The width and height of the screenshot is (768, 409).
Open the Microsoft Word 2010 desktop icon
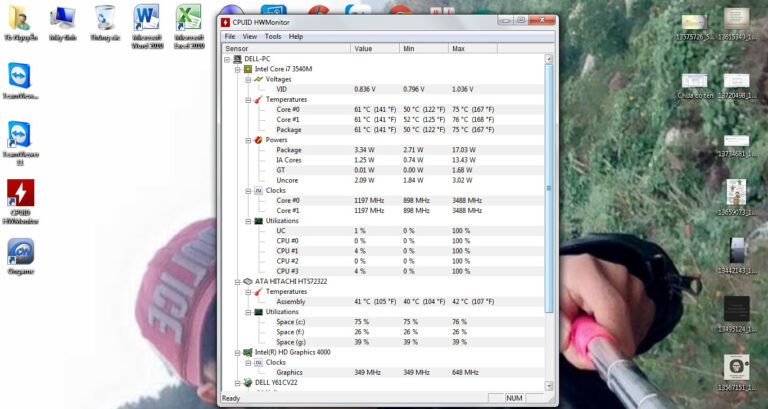click(x=146, y=26)
